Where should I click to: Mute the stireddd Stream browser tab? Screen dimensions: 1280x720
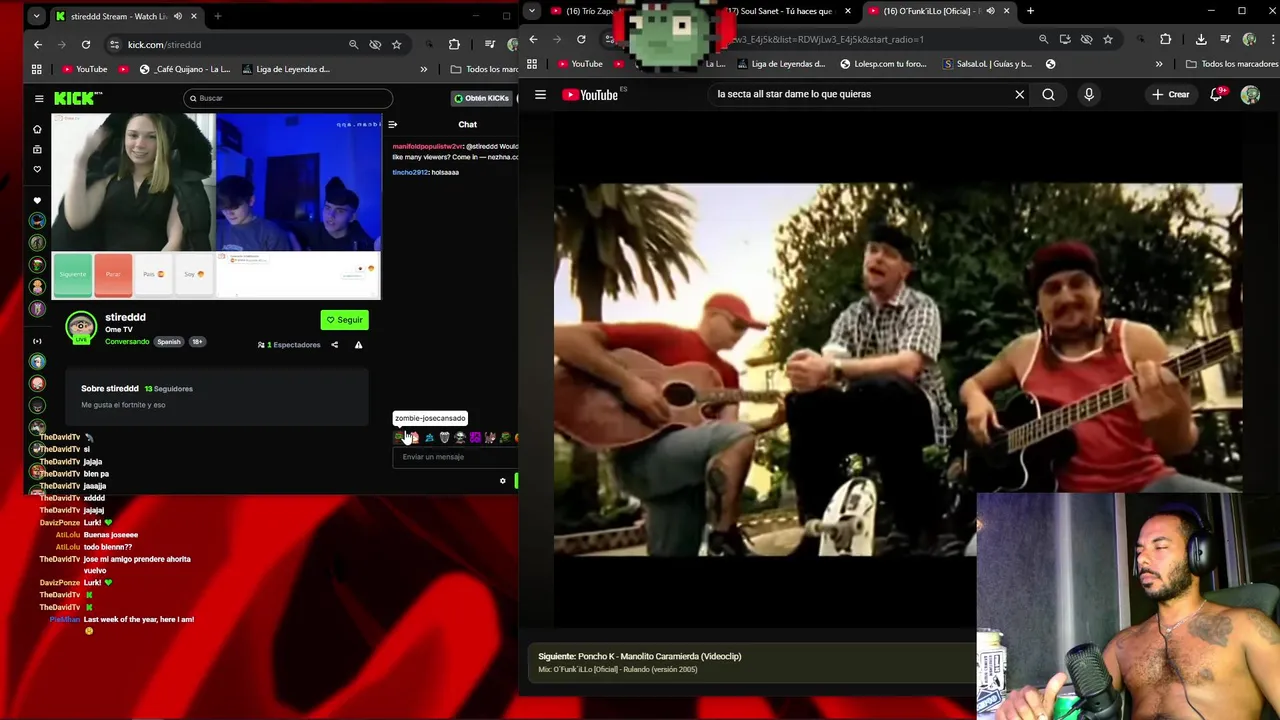coord(178,16)
